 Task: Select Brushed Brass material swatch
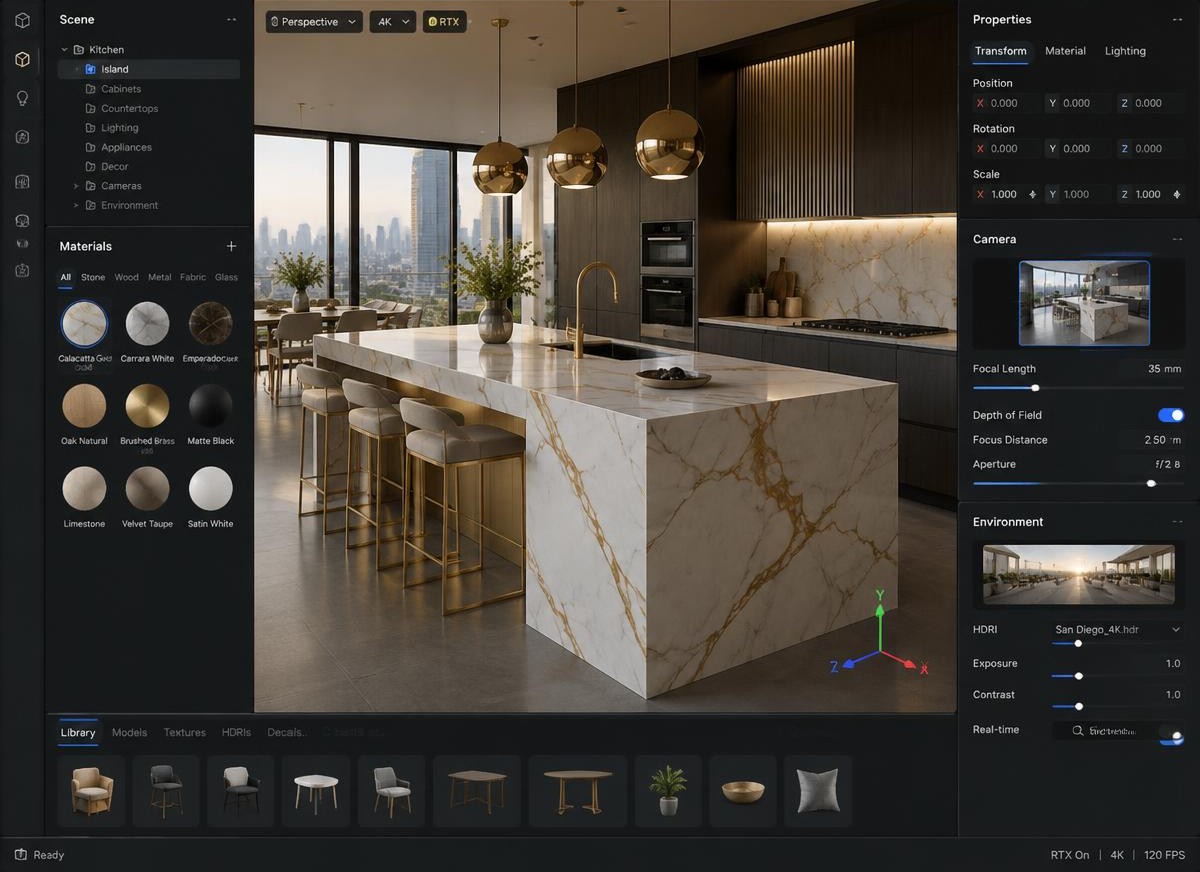pyautogui.click(x=147, y=406)
